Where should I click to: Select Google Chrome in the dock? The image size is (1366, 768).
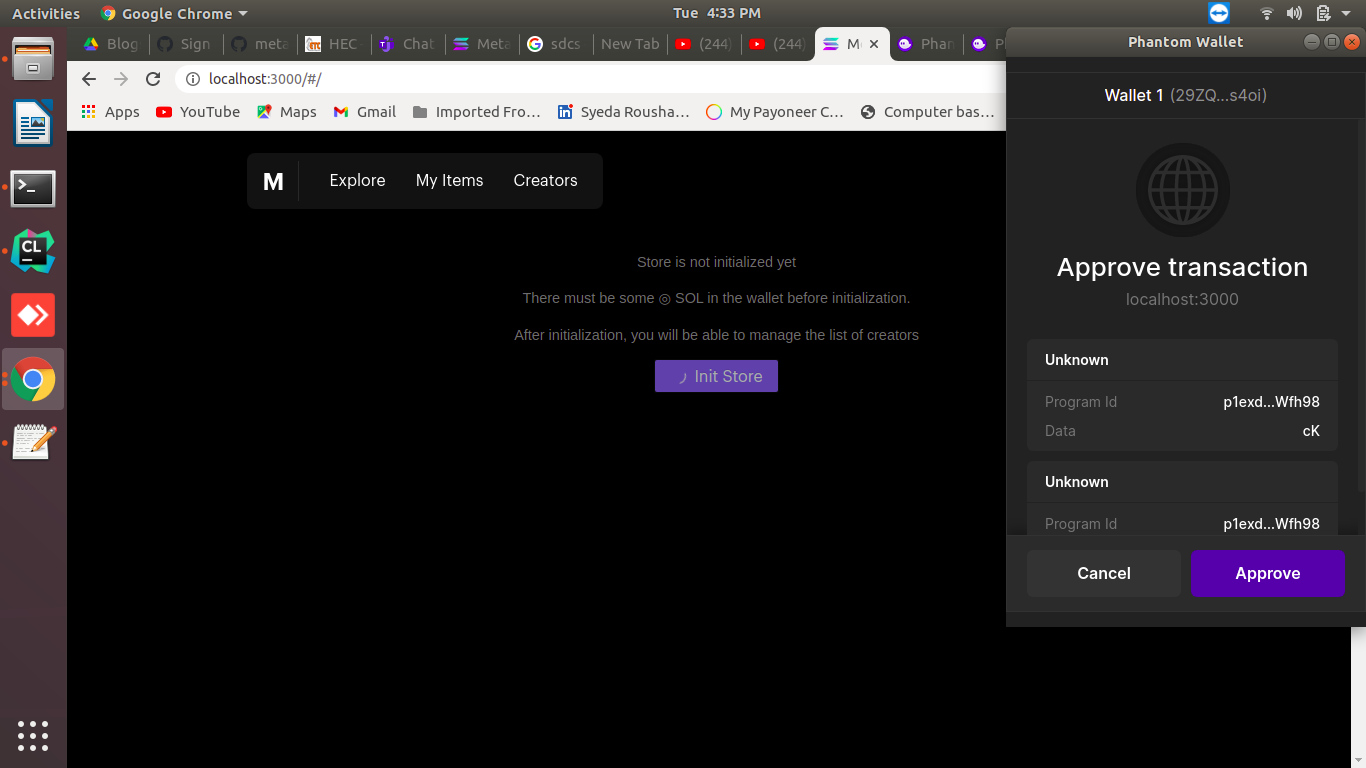[33, 379]
